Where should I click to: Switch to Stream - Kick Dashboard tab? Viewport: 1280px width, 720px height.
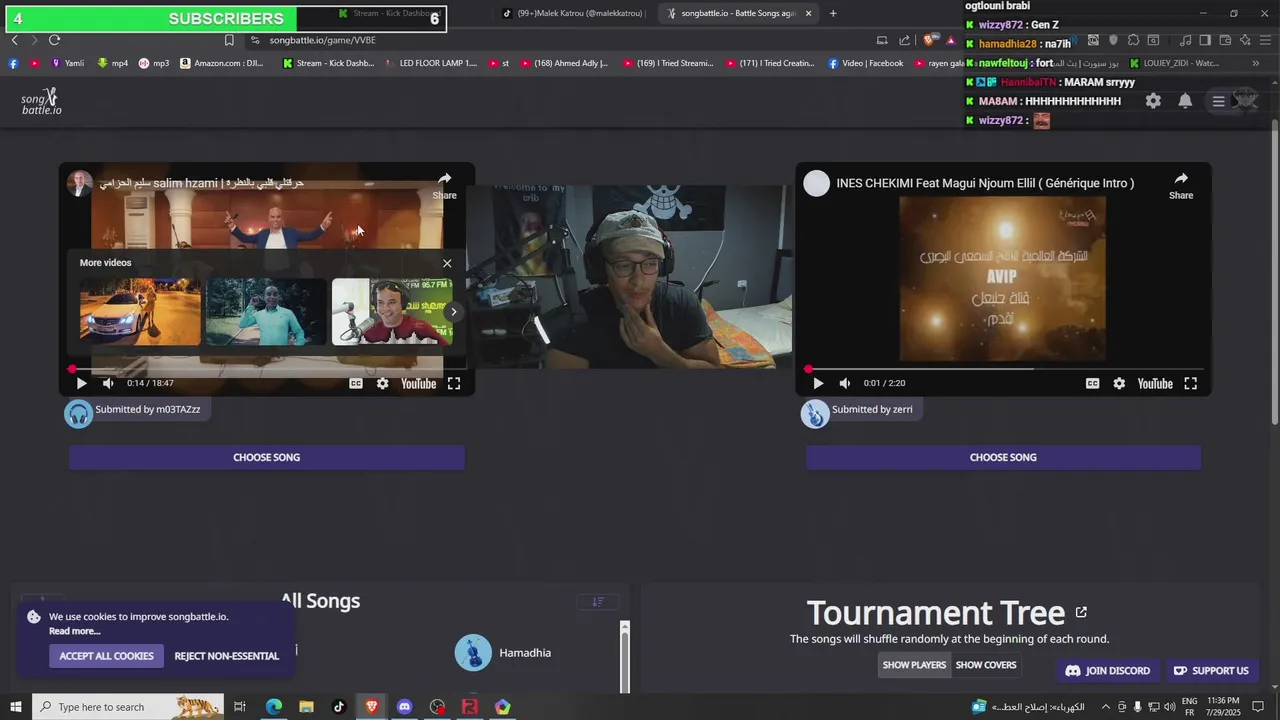(x=388, y=14)
